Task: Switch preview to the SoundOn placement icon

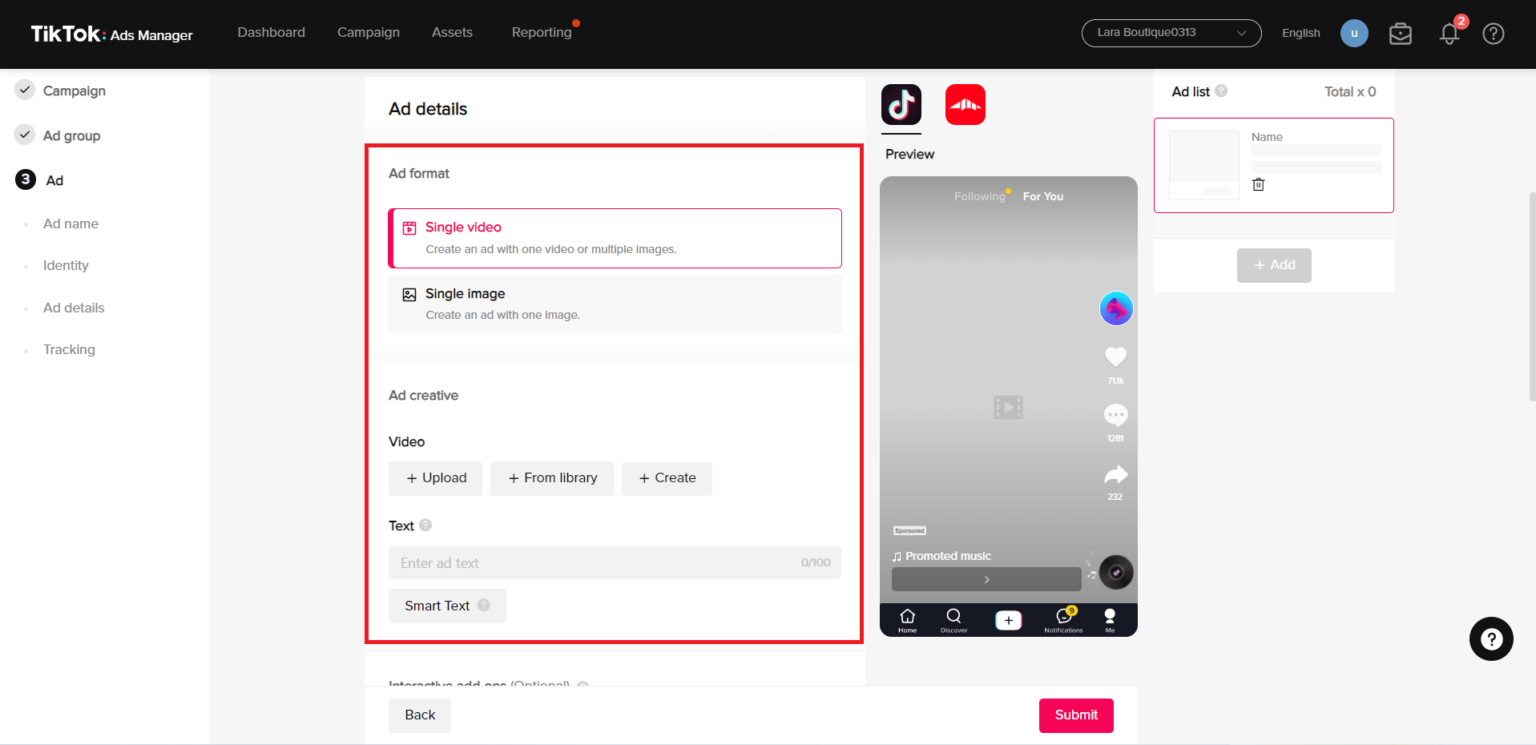Action: point(965,104)
